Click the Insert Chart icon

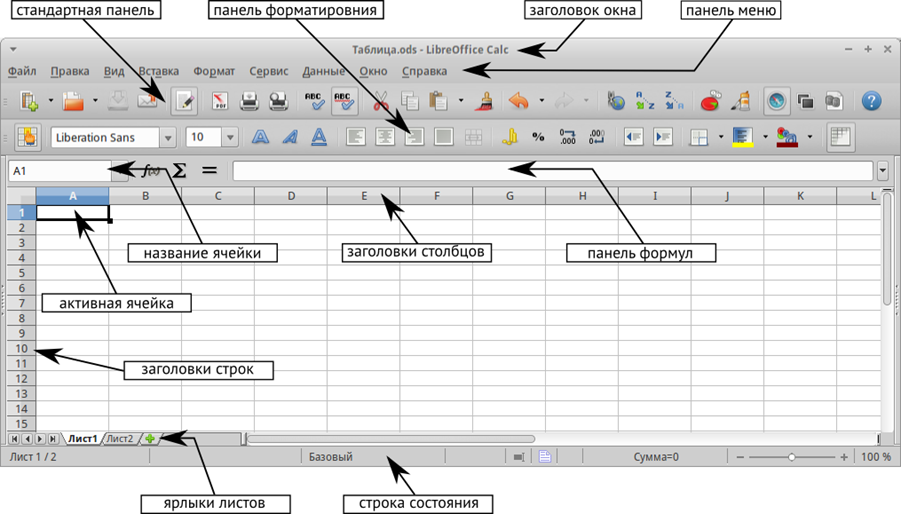click(710, 101)
